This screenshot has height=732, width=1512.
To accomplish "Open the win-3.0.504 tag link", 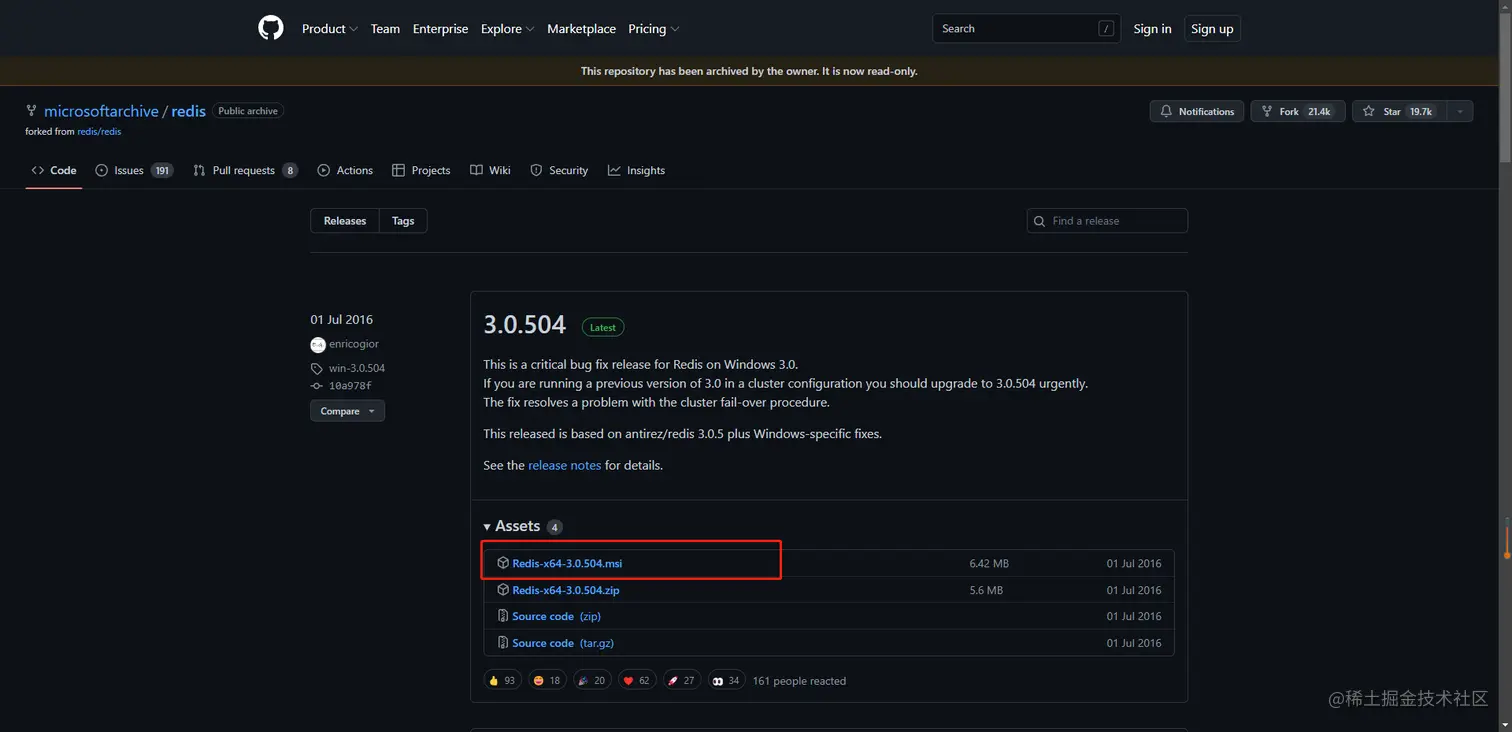I will 357,368.
